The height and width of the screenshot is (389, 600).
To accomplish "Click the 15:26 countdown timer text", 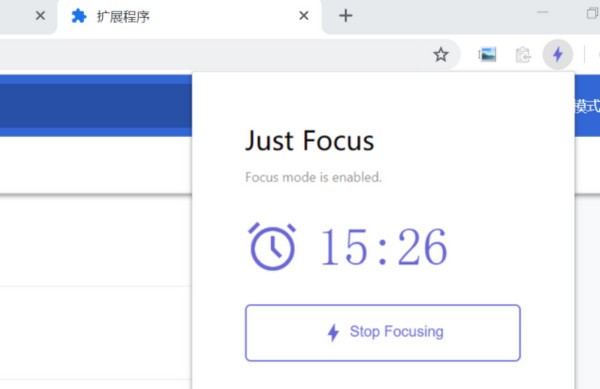I will click(384, 246).
